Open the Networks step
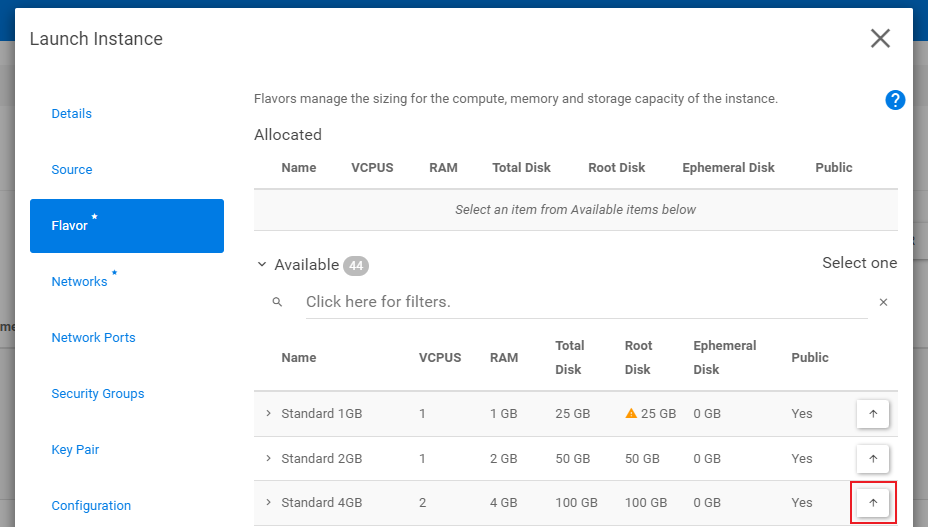 [x=79, y=281]
